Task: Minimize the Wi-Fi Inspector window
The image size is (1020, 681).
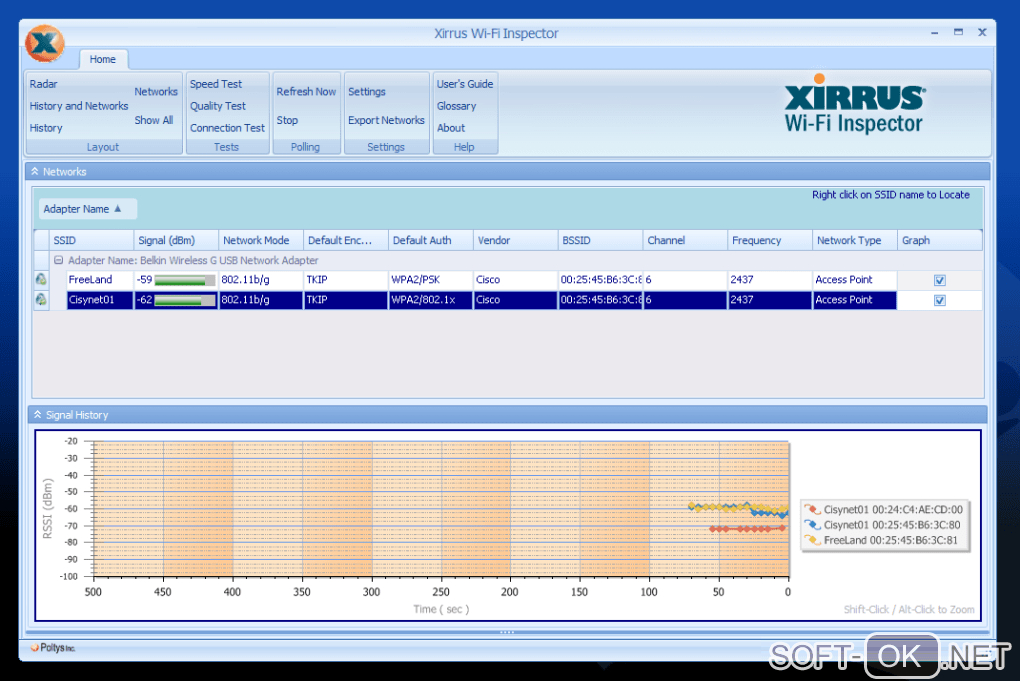Action: click(935, 33)
